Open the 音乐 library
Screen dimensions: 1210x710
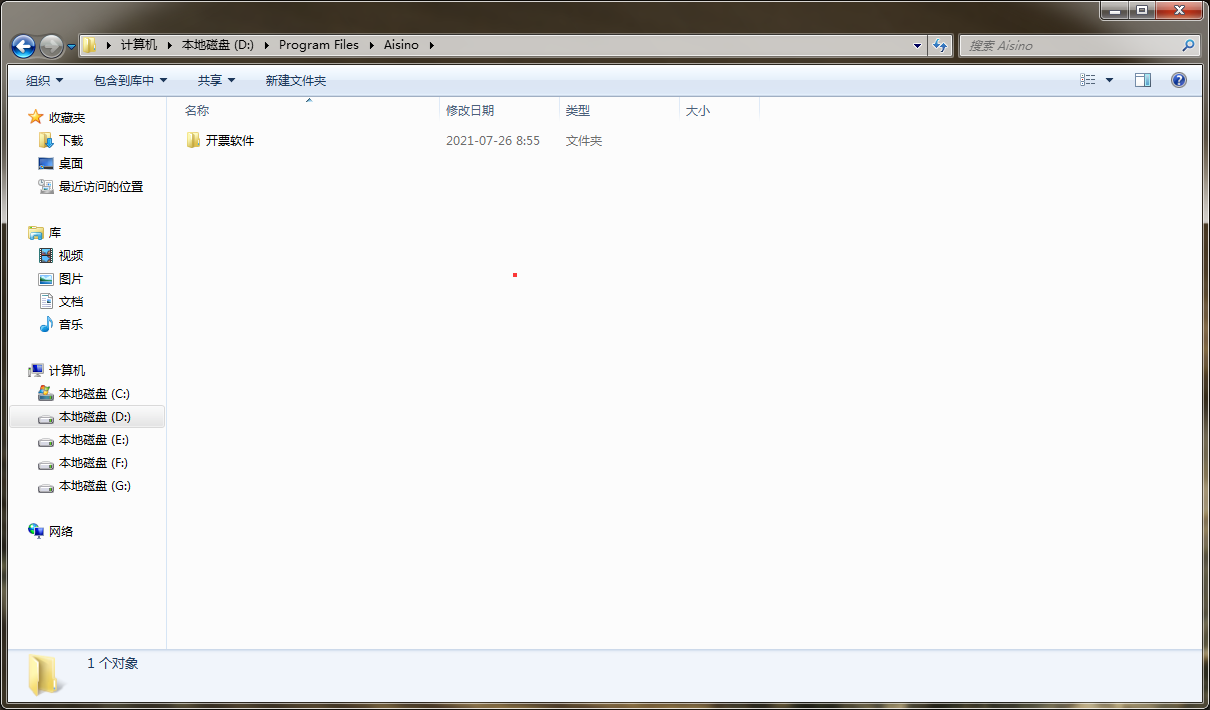point(71,325)
